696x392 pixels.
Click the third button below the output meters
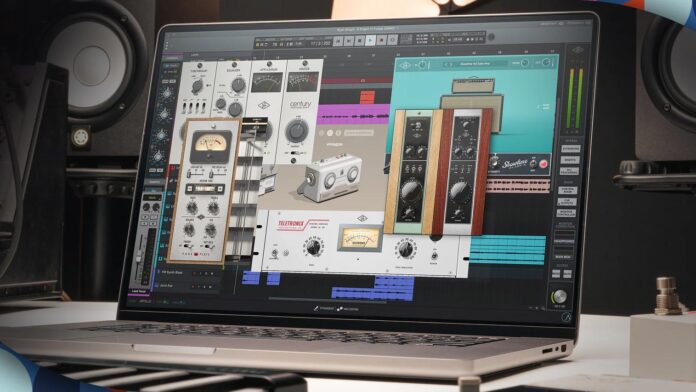569,170
